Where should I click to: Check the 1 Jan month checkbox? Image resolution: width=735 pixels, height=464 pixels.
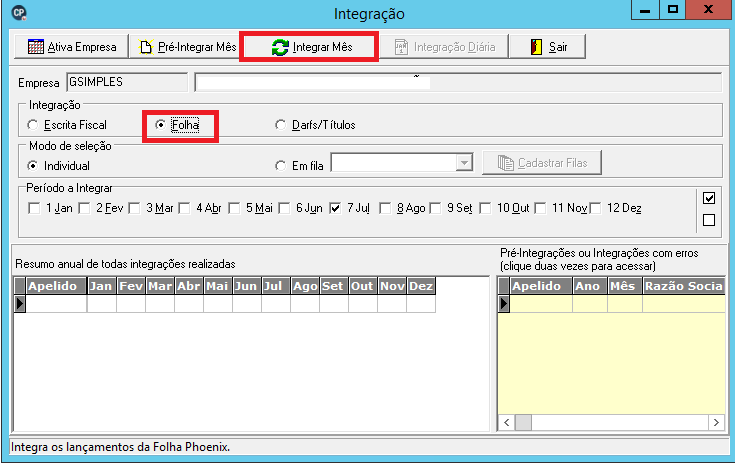pyautogui.click(x=34, y=208)
